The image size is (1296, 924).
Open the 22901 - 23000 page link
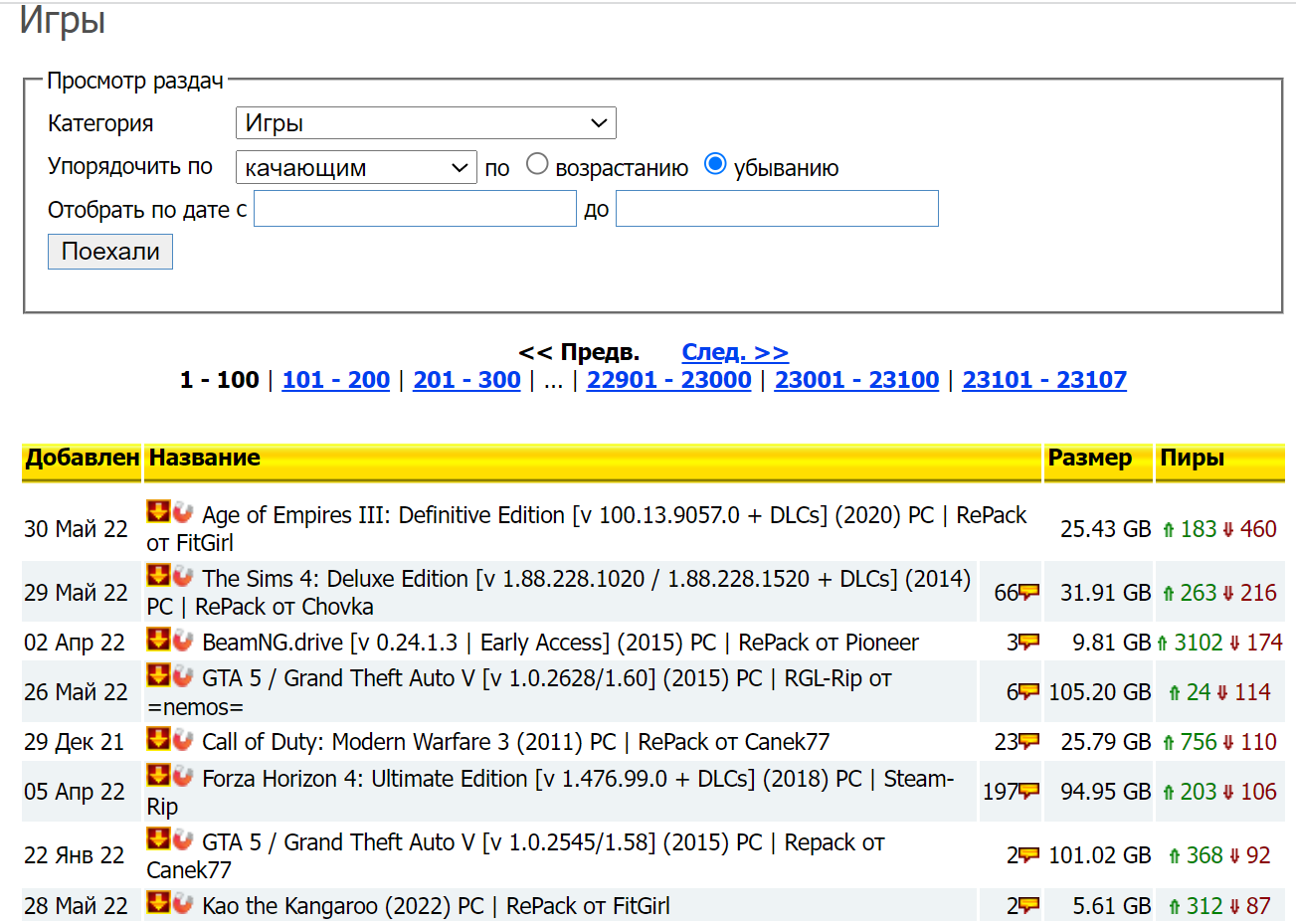point(668,380)
